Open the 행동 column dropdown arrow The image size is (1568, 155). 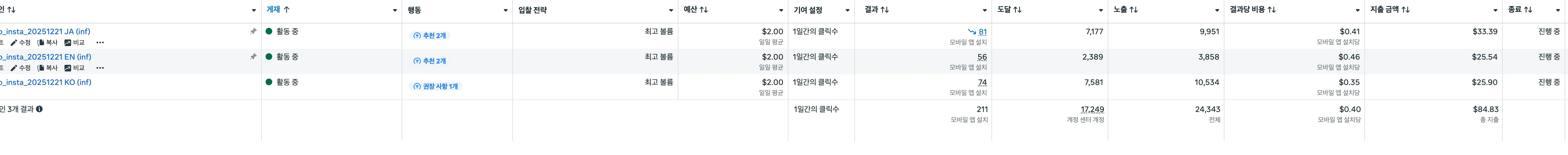tap(505, 10)
